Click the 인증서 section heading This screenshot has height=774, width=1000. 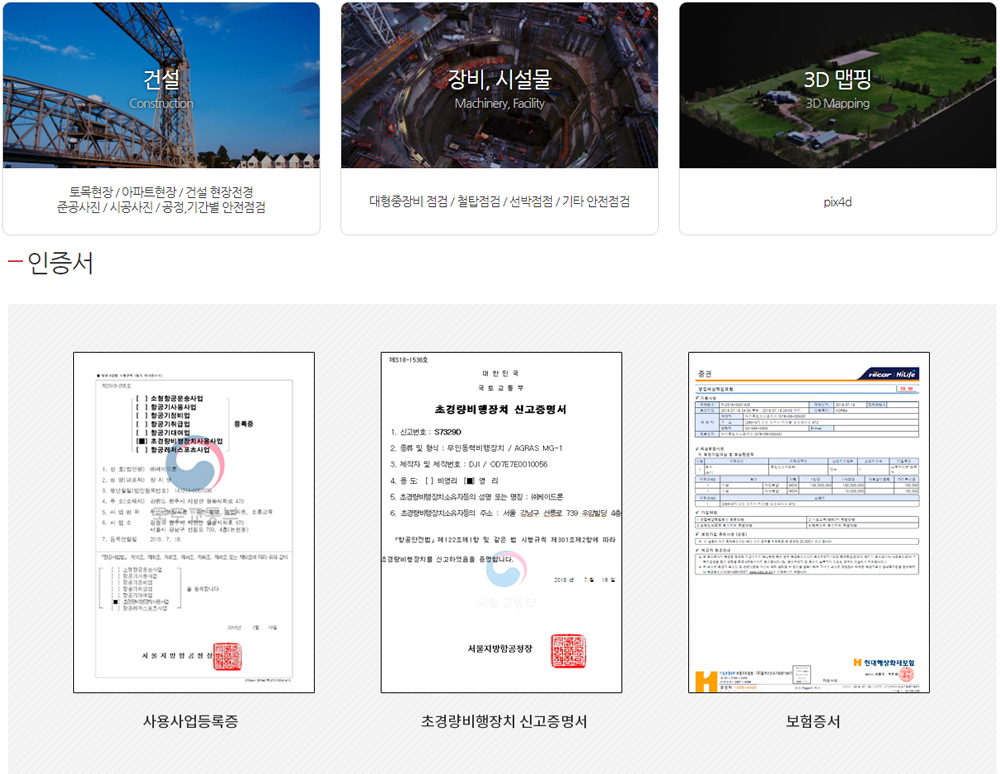click(60, 264)
